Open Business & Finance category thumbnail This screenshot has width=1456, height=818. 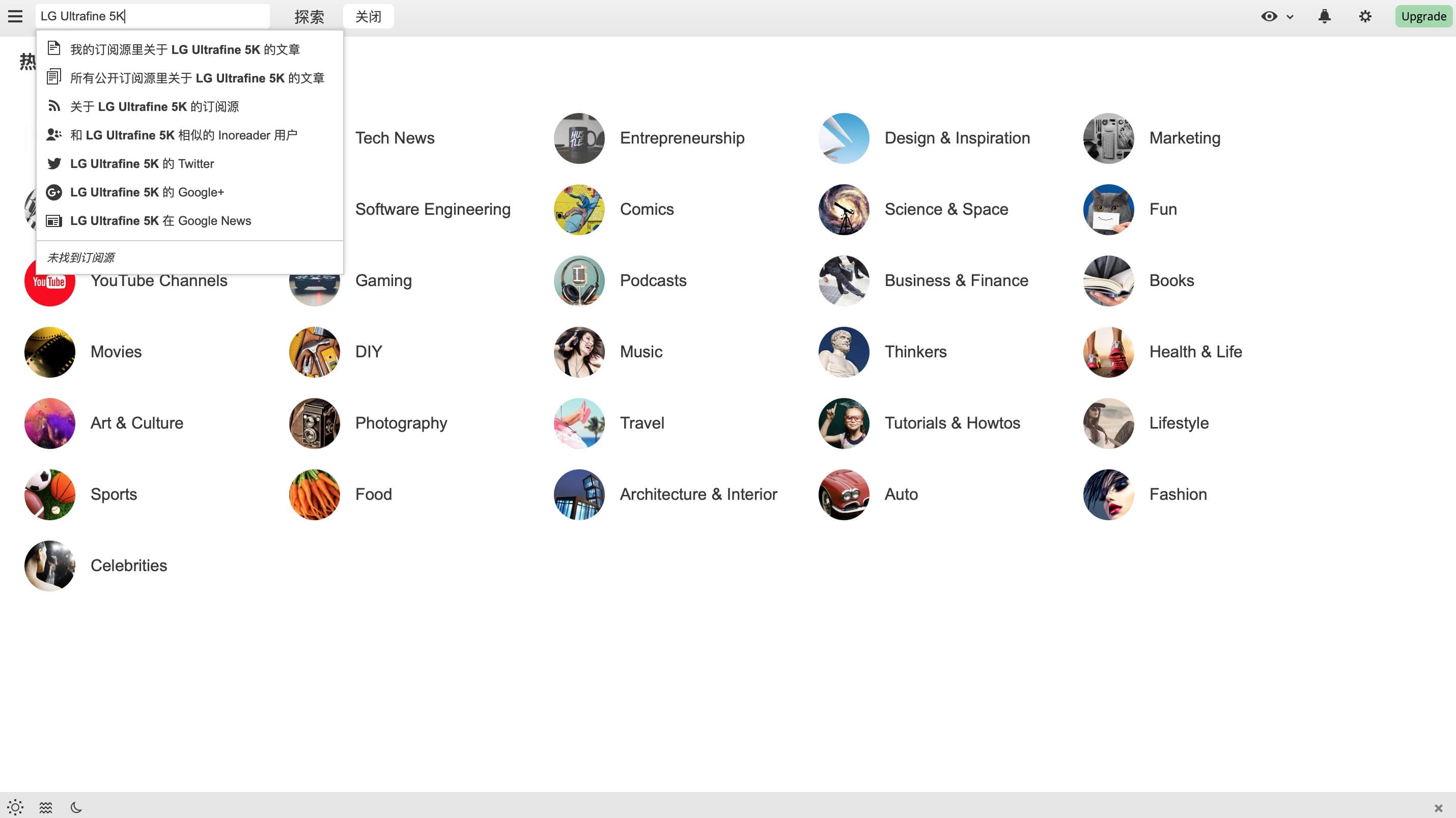[x=844, y=281]
